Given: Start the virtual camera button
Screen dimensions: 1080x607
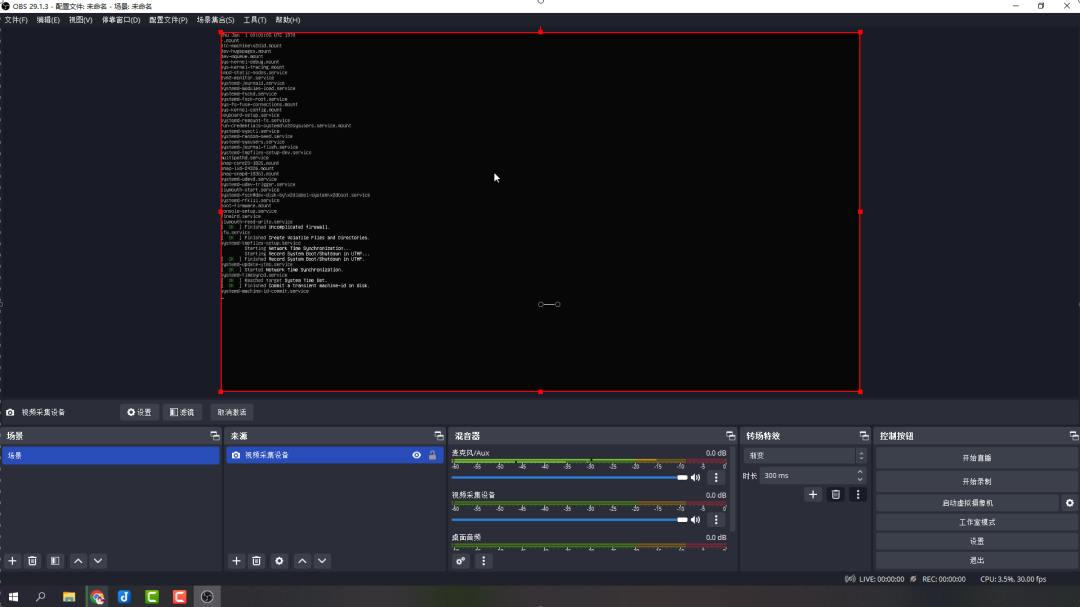Looking at the screenshot, I should [x=968, y=503].
